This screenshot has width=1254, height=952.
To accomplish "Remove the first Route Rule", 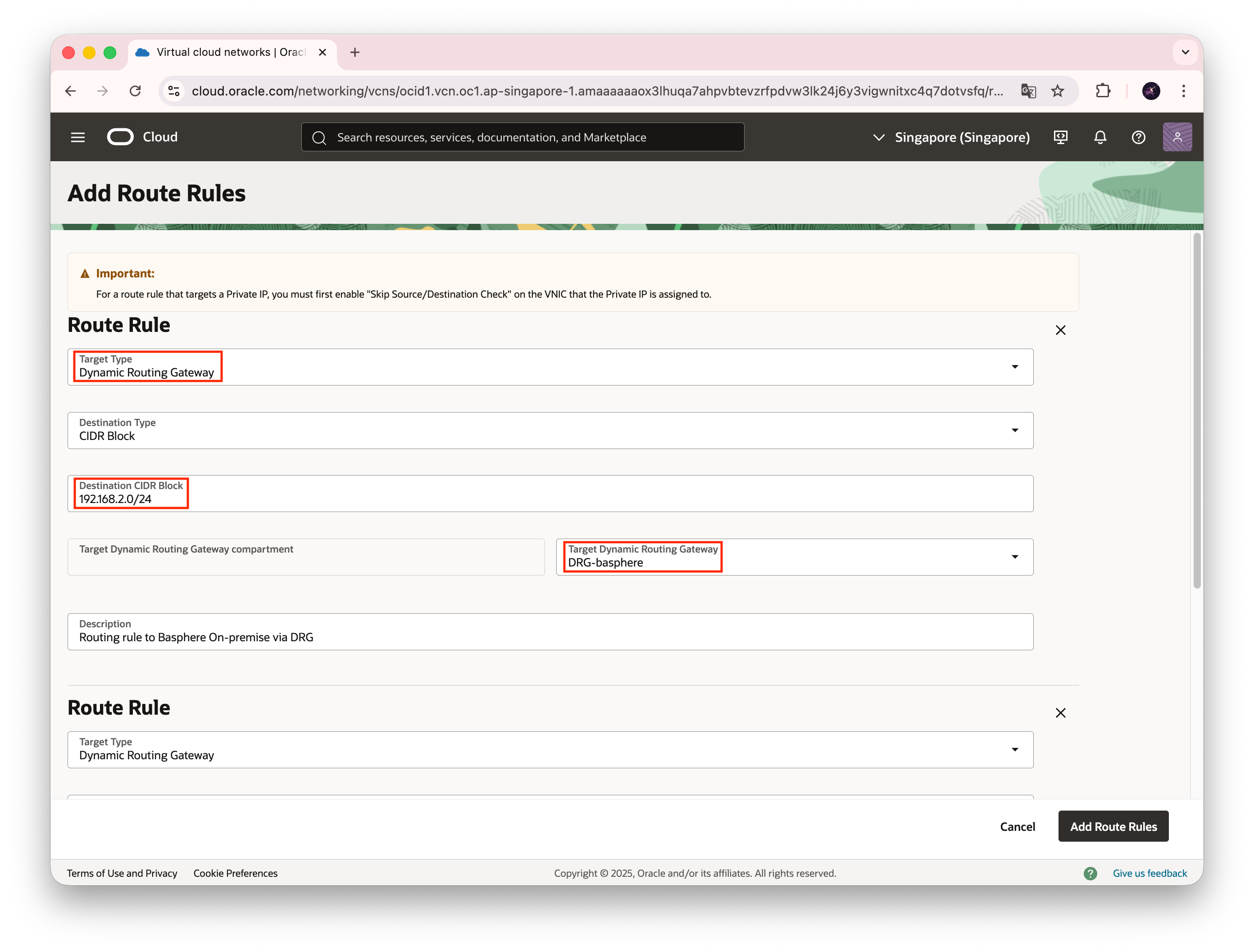I will point(1060,330).
